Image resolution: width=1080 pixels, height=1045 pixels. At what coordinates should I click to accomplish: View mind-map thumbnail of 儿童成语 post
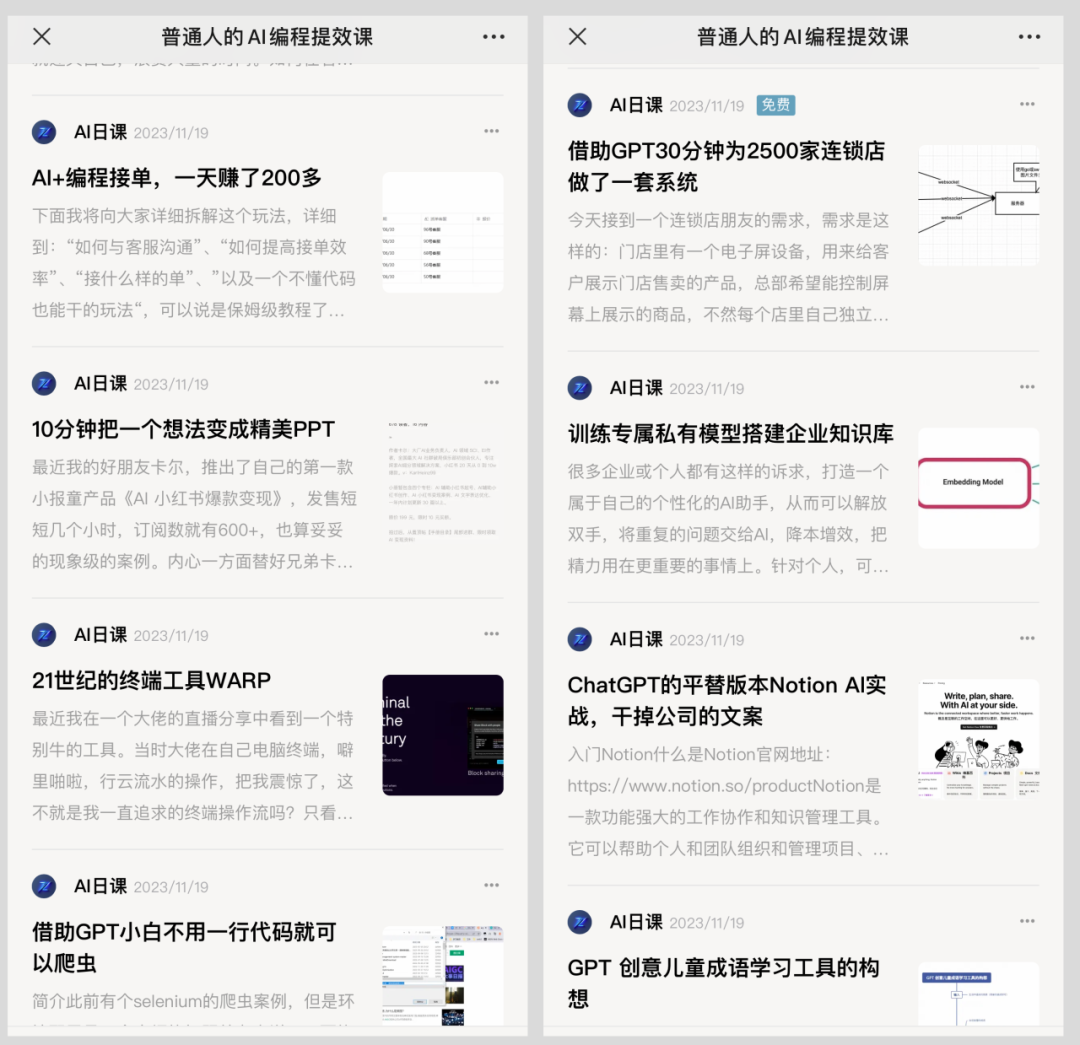[979, 994]
